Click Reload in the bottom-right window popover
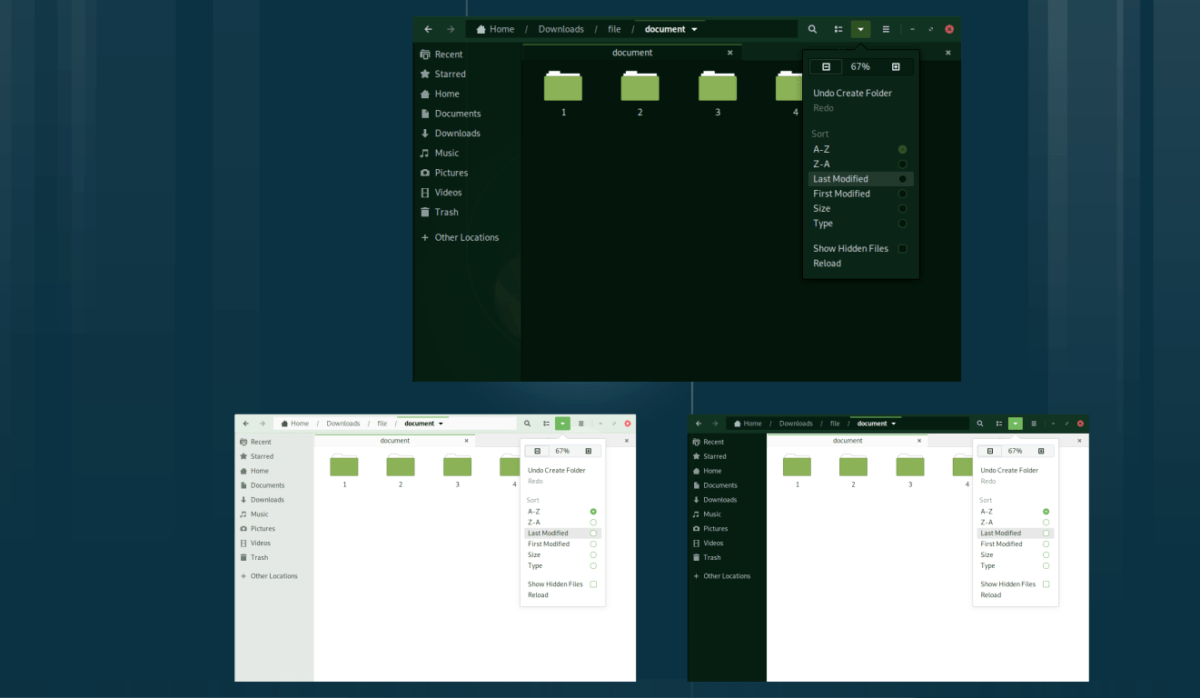Viewport: 1200px width, 698px height. point(990,595)
